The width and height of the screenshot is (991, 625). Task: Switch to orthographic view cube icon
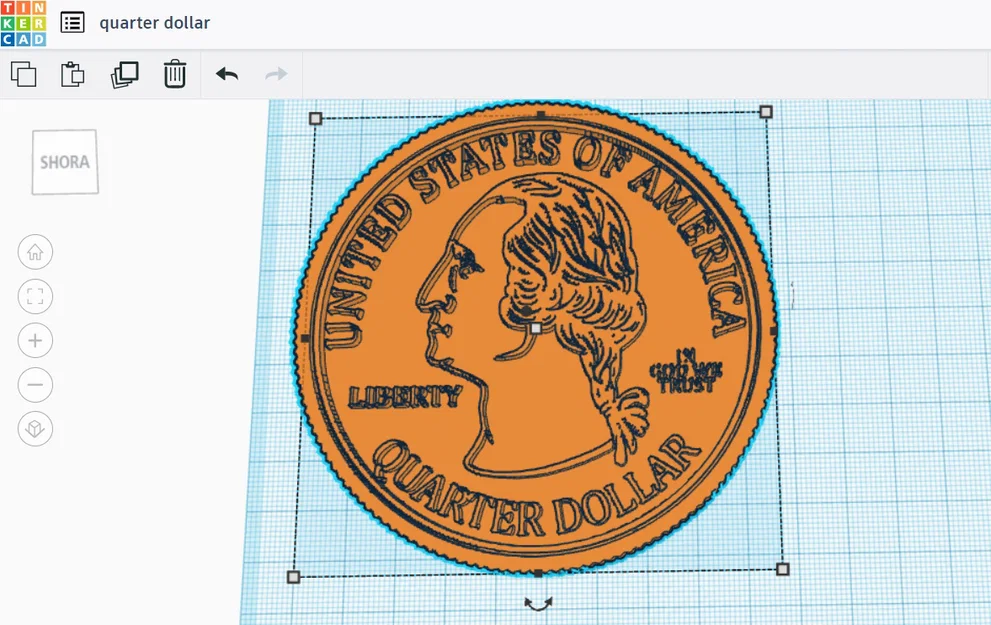(x=35, y=429)
